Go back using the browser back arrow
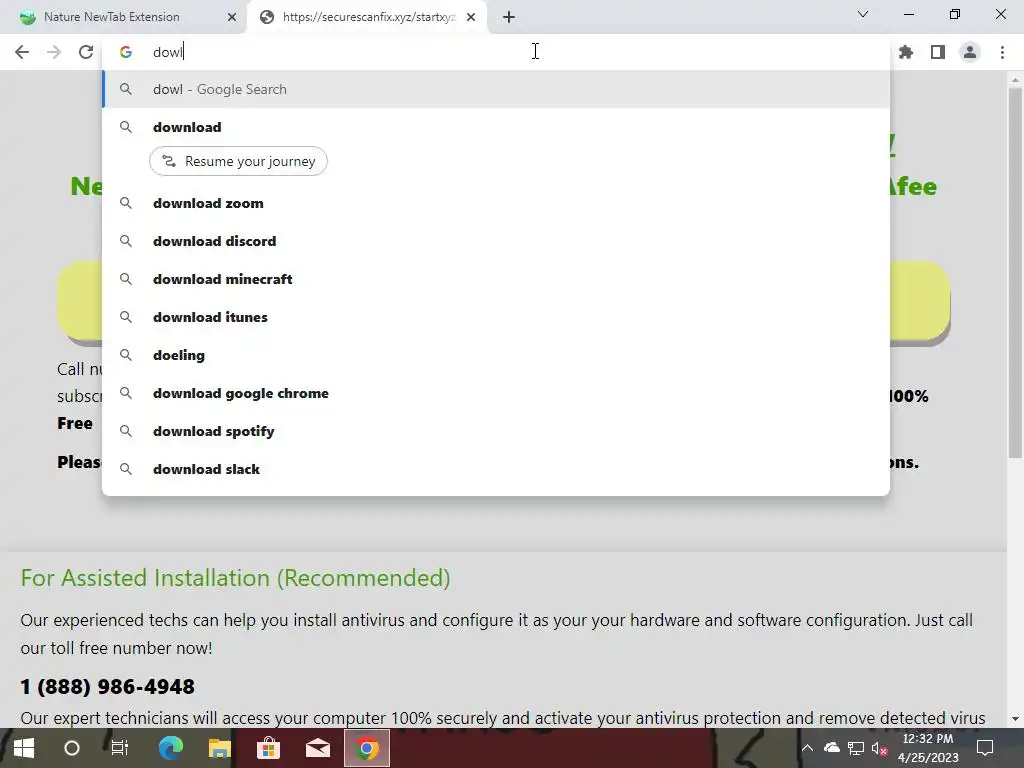Image resolution: width=1024 pixels, height=768 pixels. (x=22, y=52)
